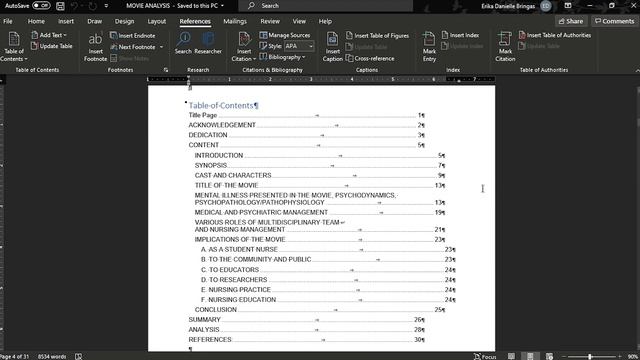Open Manage Sources
The height and width of the screenshot is (360, 640).
(x=285, y=35)
